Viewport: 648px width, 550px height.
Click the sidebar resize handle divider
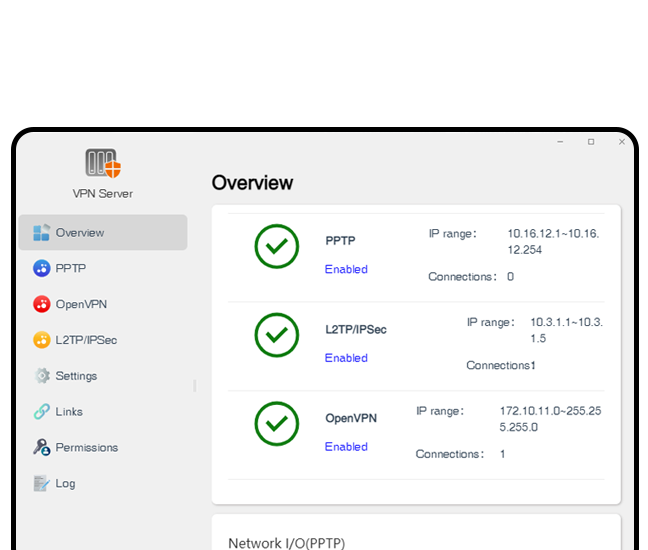coord(195,385)
